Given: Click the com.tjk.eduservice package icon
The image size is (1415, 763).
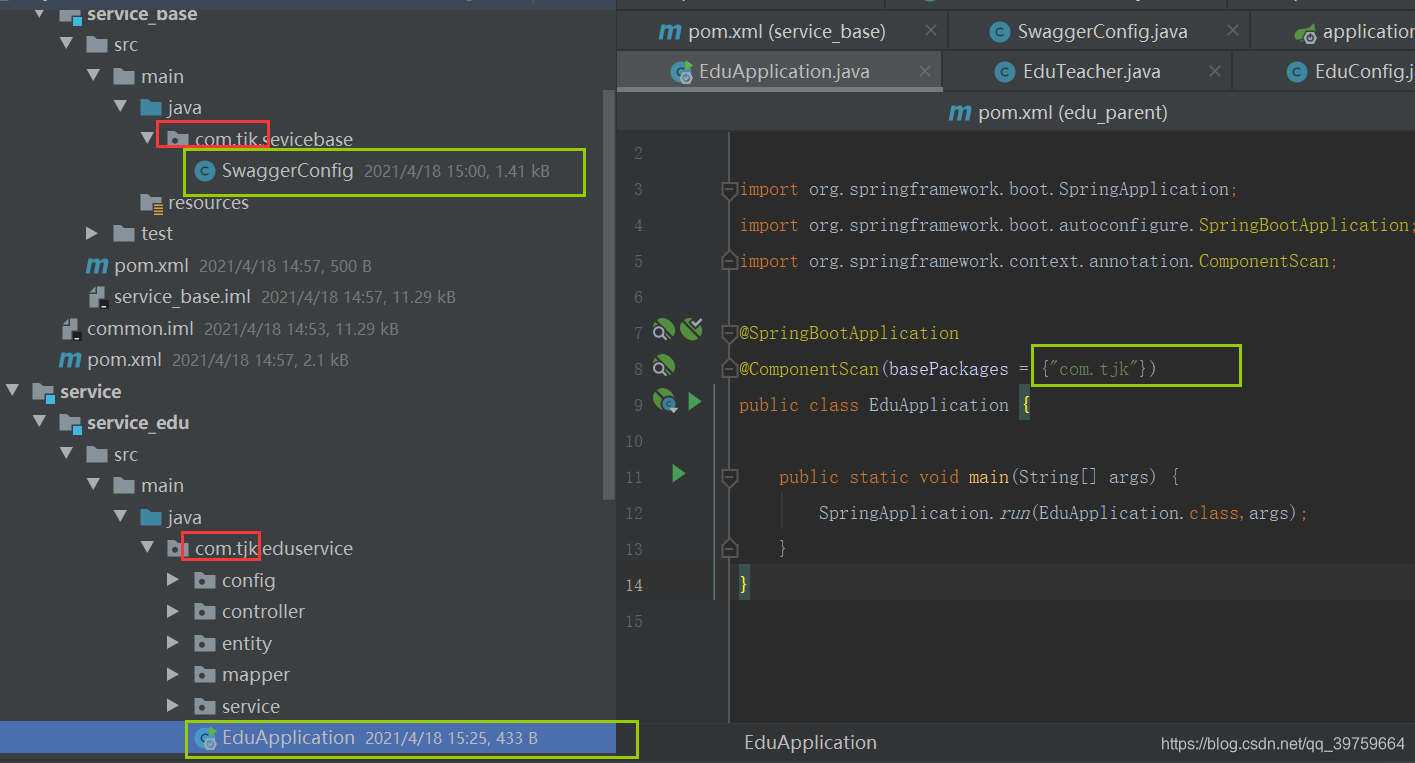Looking at the screenshot, I should click(178, 548).
